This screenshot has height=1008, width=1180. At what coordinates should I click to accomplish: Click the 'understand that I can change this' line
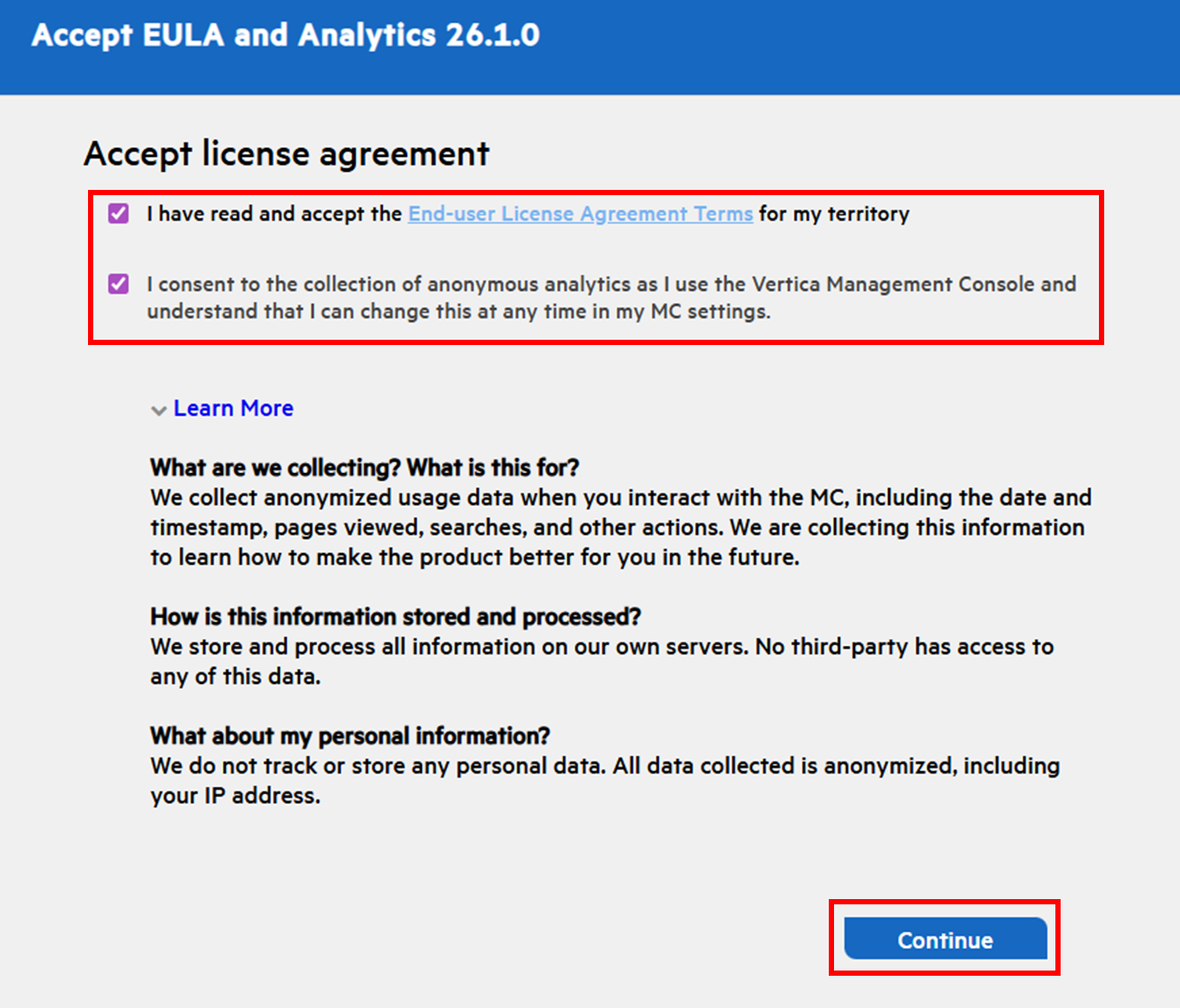458,311
